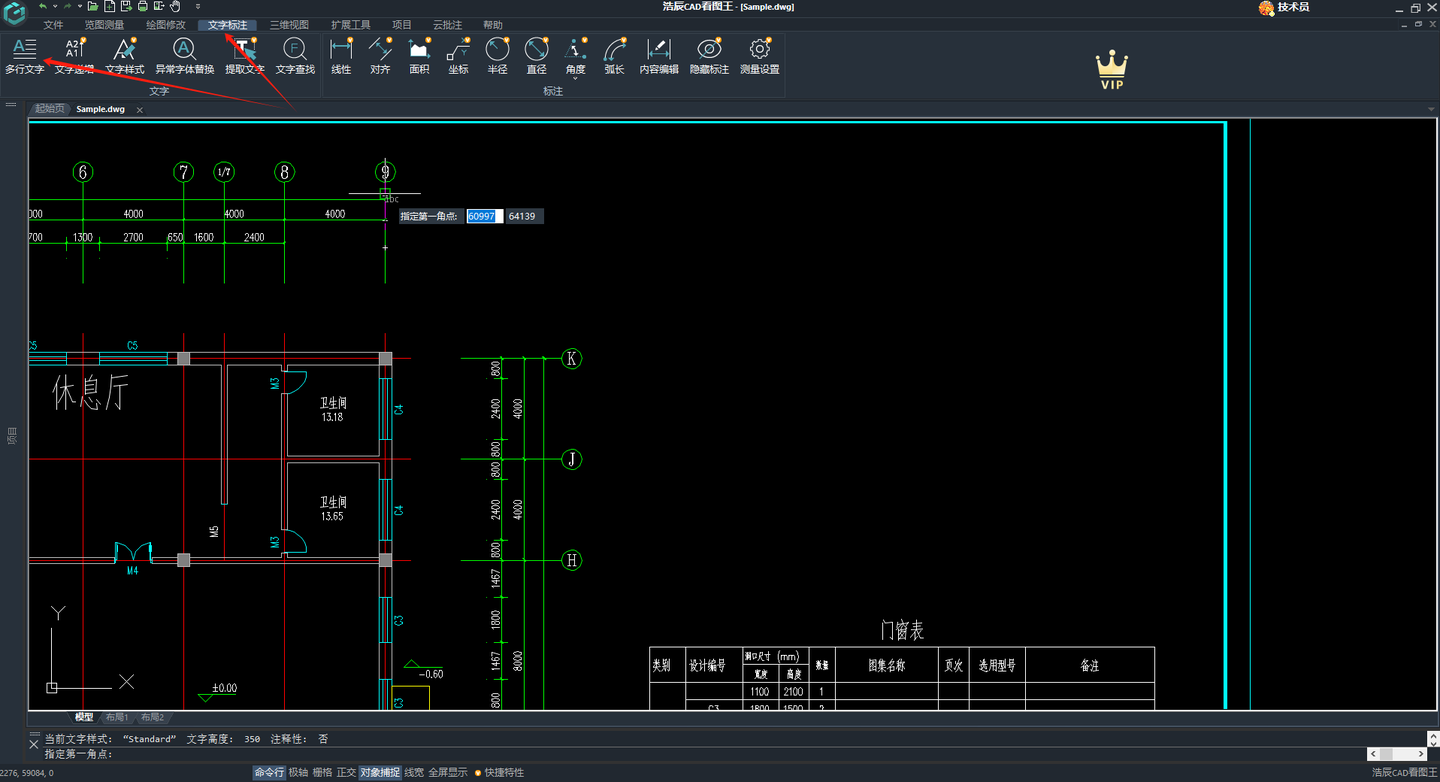Select the 文字标注 ribbon tab

(228, 25)
